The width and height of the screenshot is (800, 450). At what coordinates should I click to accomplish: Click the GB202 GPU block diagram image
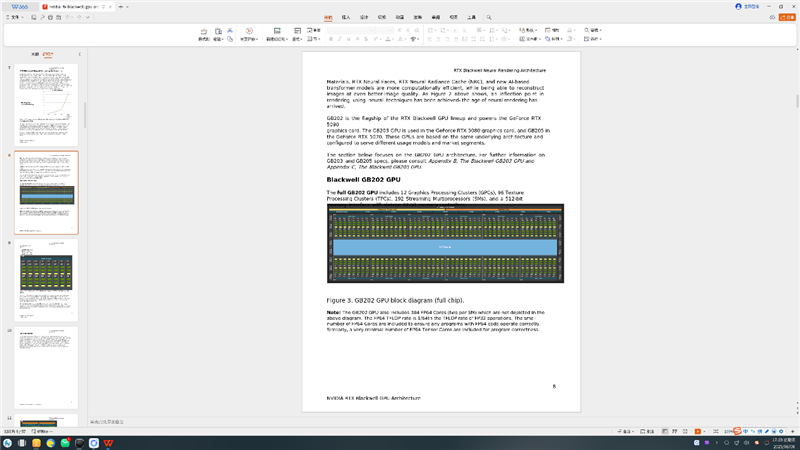[x=445, y=243]
